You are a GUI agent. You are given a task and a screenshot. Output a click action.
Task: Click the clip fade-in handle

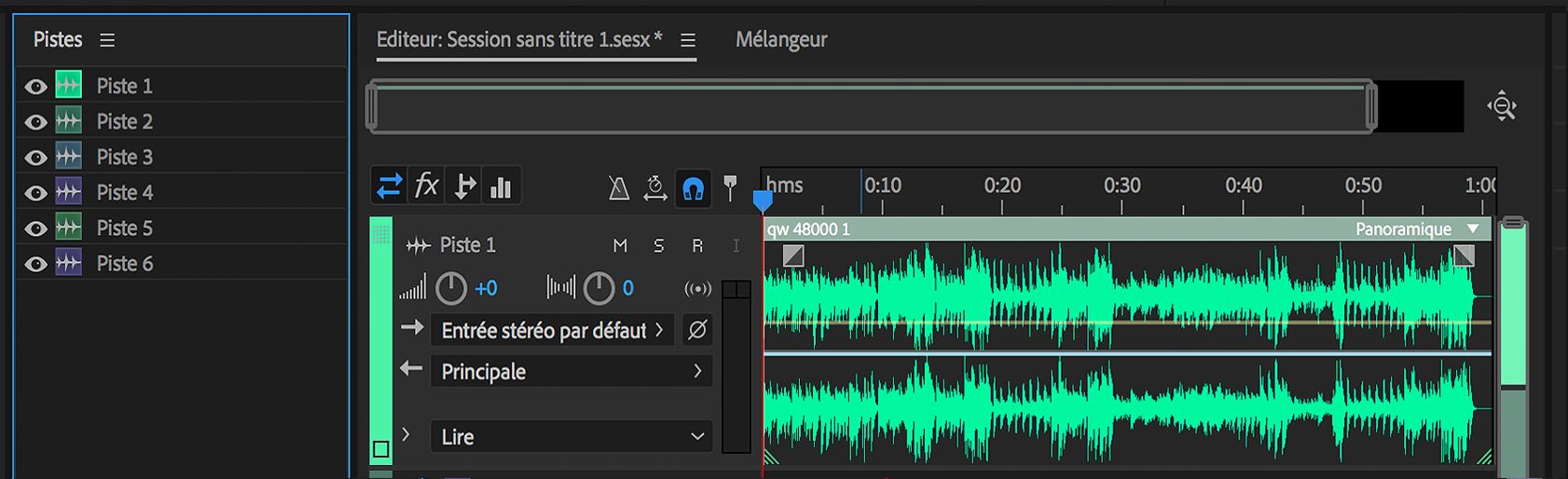[793, 255]
